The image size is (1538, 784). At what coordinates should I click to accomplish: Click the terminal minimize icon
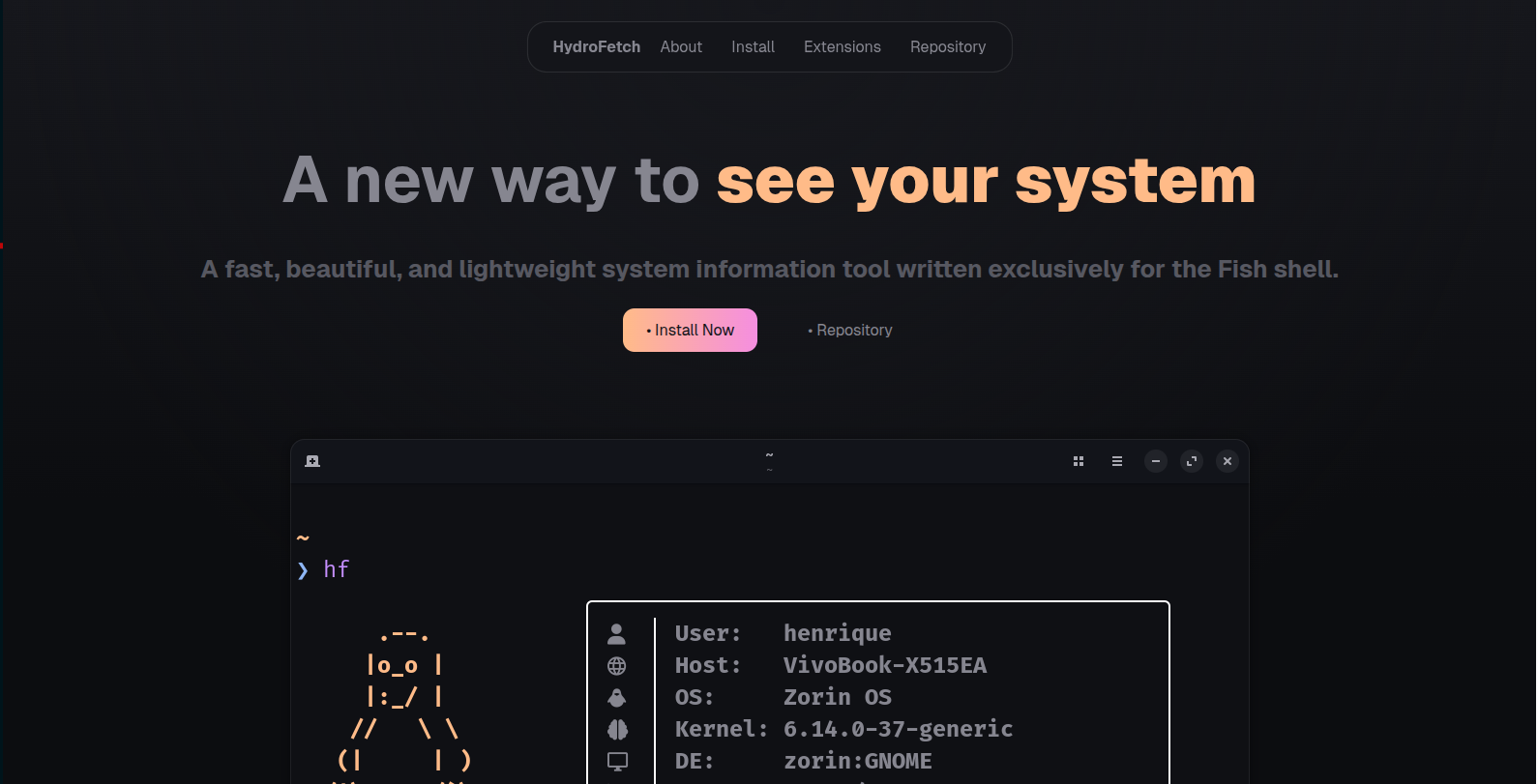(1156, 461)
